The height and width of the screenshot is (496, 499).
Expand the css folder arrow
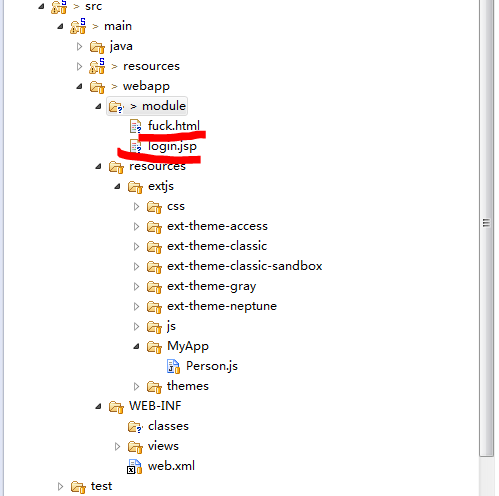click(136, 207)
